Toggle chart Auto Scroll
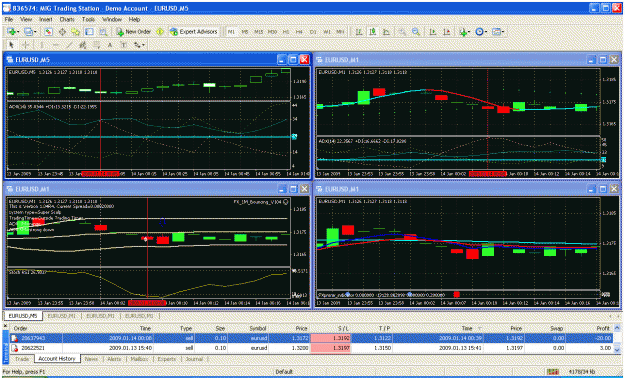Screen dimensions: 625x378 point(433,32)
